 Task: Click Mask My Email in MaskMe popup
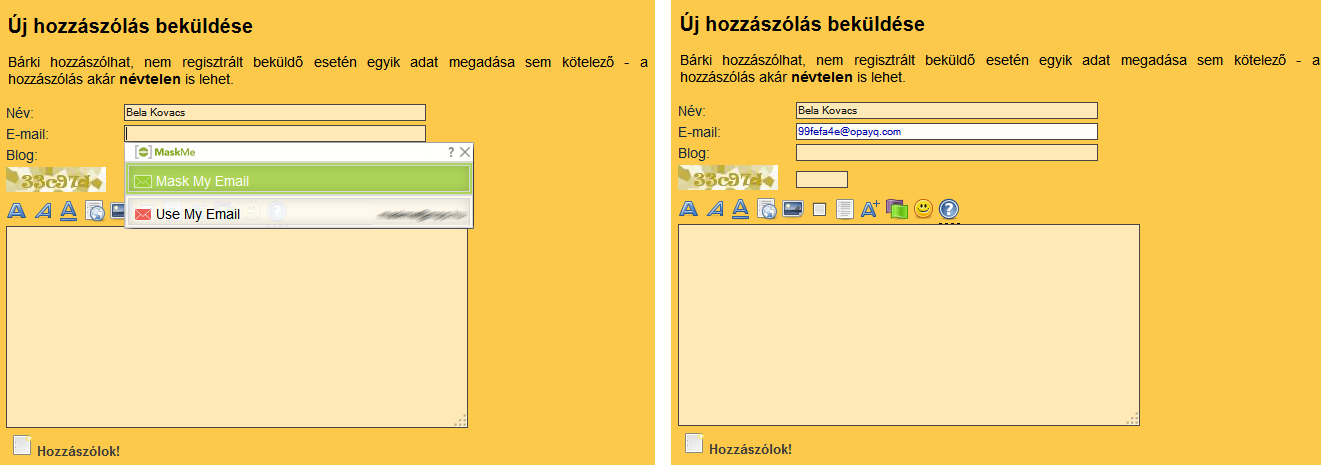pyautogui.click(x=299, y=181)
